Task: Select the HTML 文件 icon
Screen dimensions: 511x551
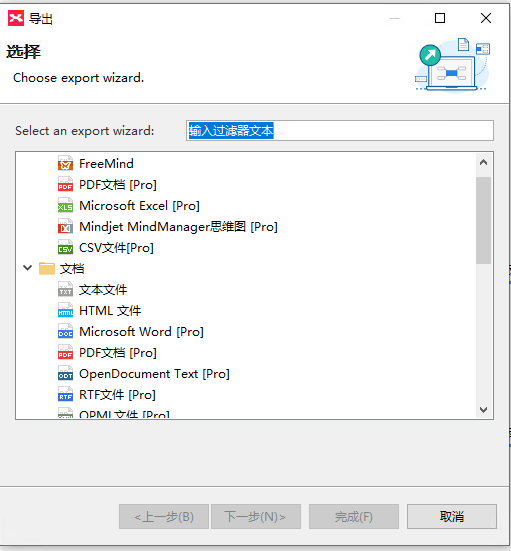Action: pyautogui.click(x=65, y=311)
